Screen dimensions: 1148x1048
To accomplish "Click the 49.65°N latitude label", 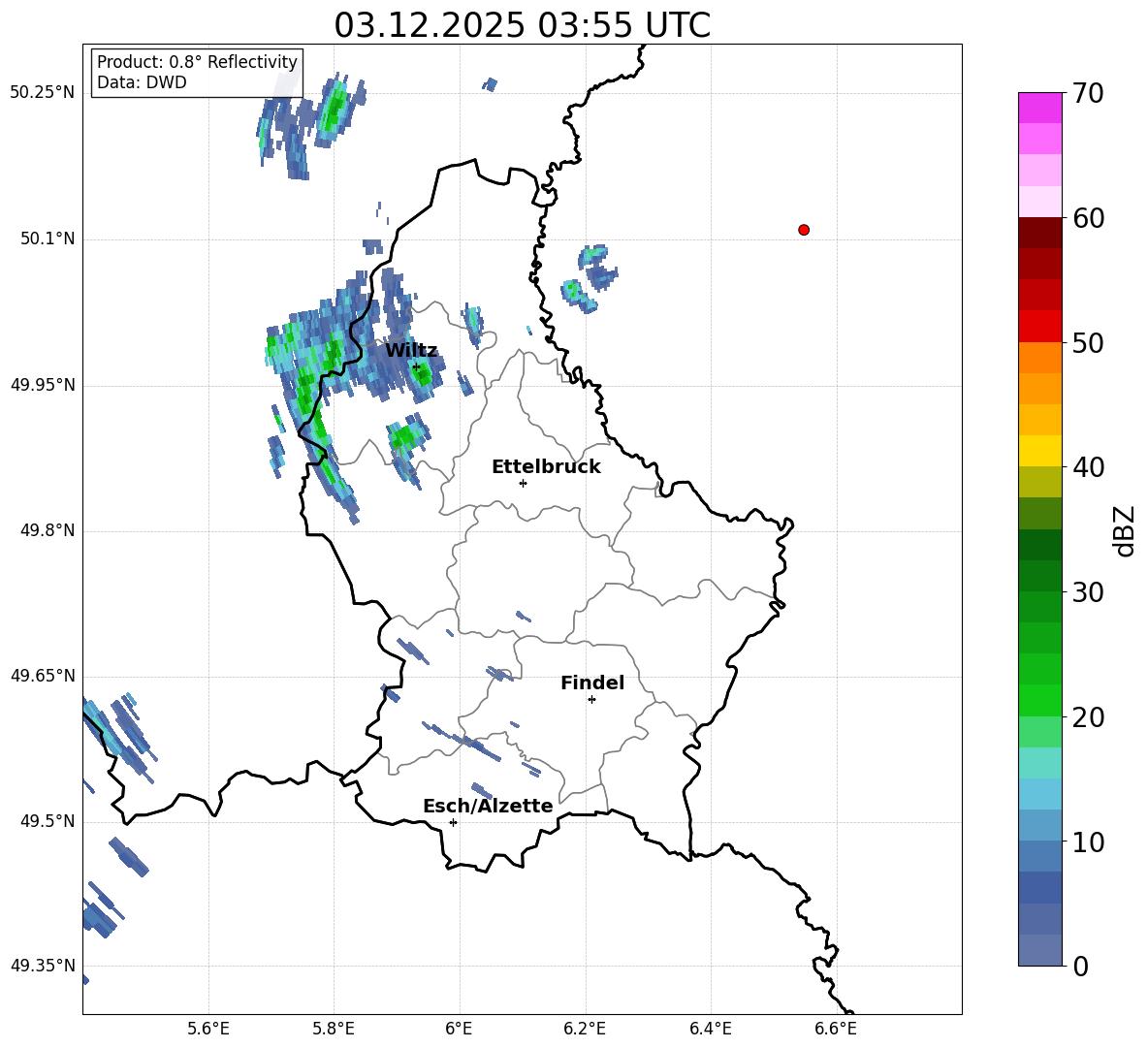I will click(x=43, y=675).
